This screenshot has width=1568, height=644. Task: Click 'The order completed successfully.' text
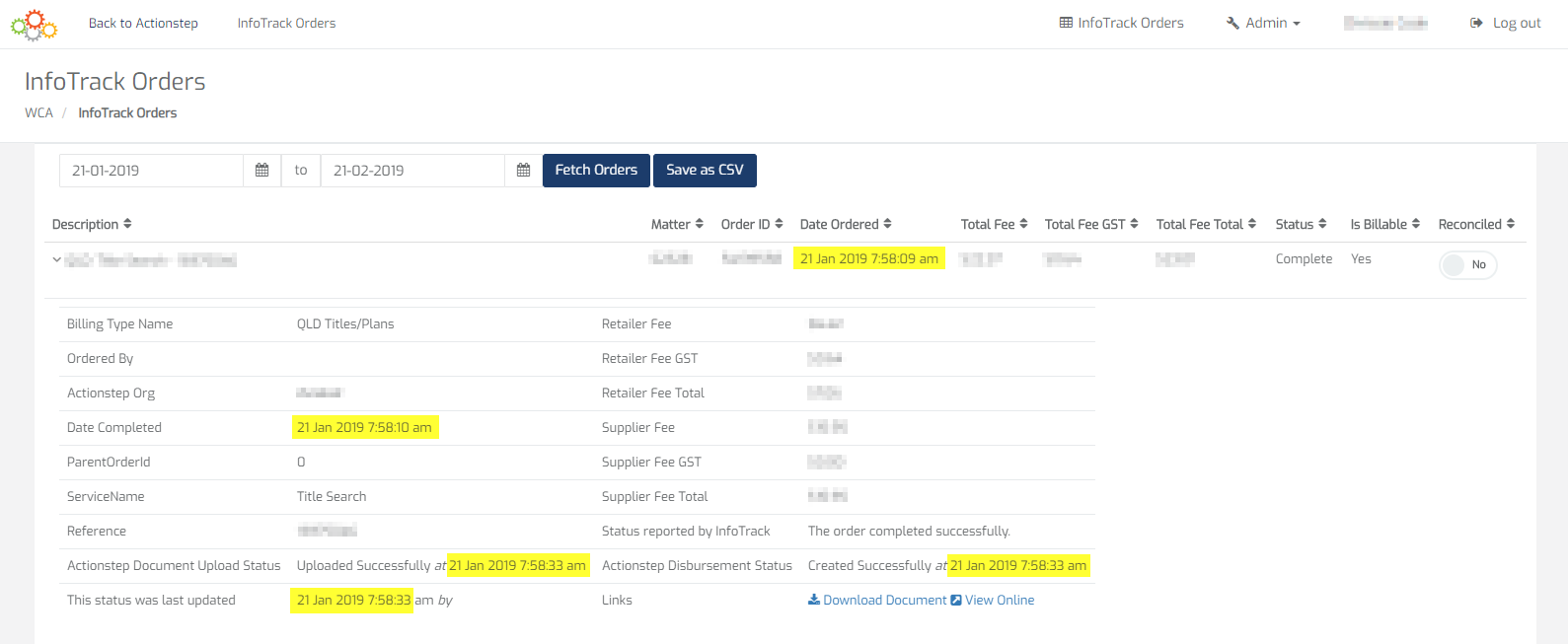(x=909, y=531)
